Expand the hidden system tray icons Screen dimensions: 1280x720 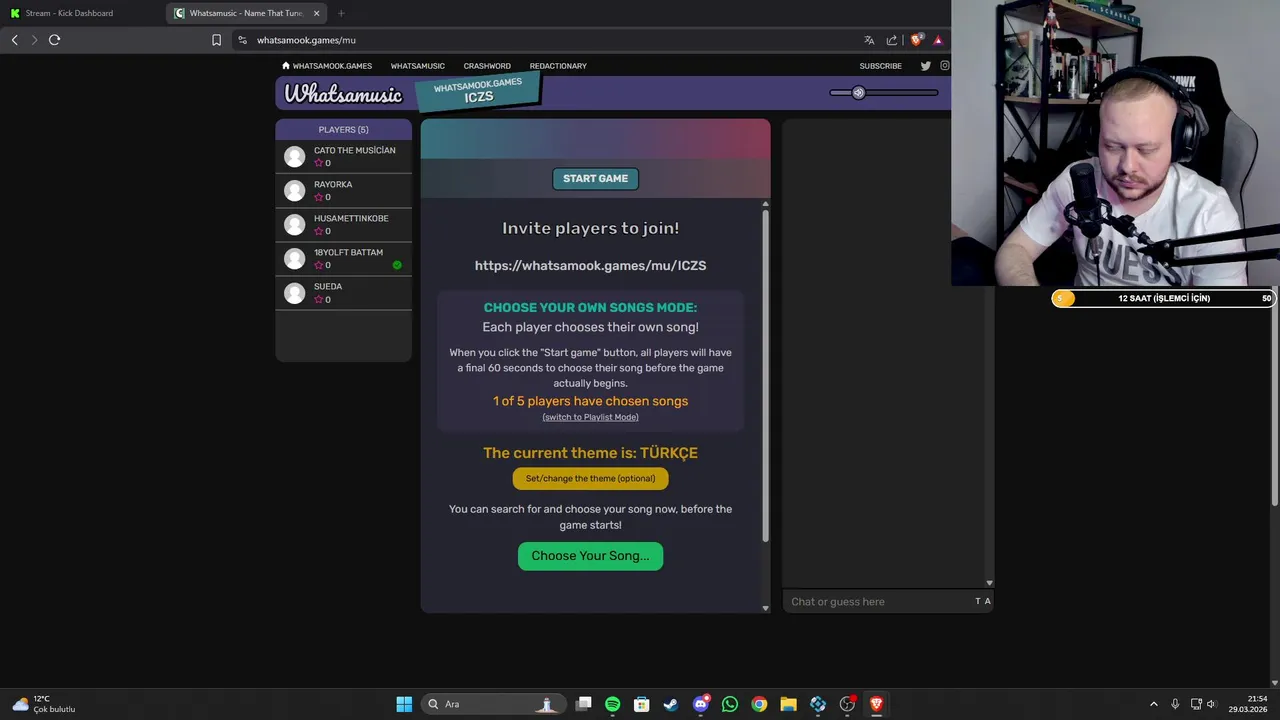point(1153,704)
